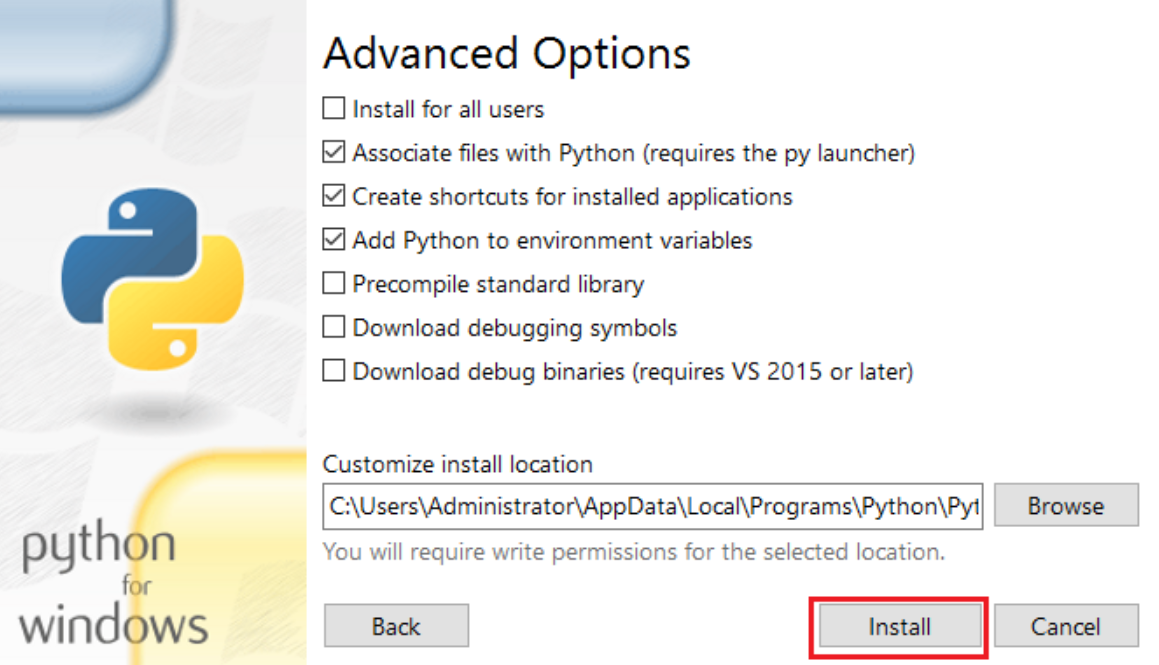Check Download debugging symbols box
This screenshot has width=1159, height=665.
point(334,327)
